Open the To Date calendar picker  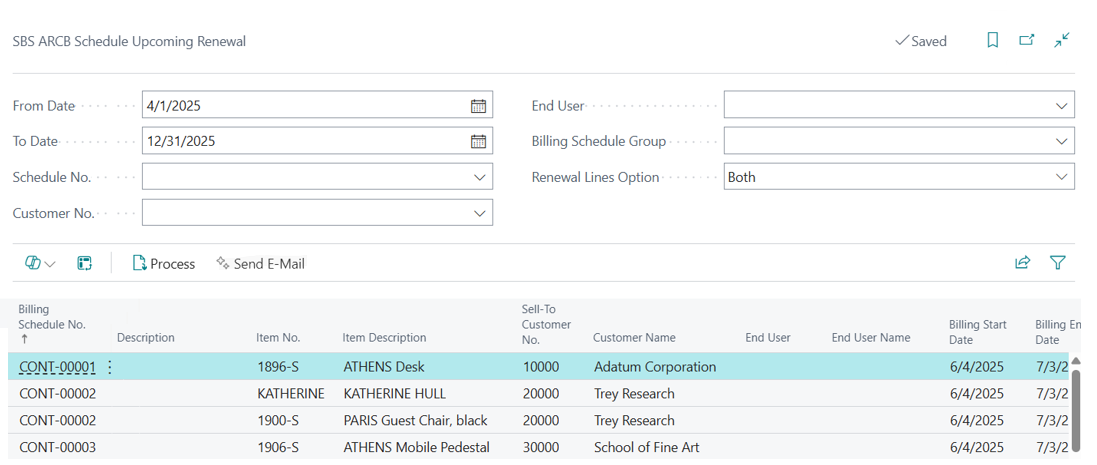pyautogui.click(x=478, y=141)
